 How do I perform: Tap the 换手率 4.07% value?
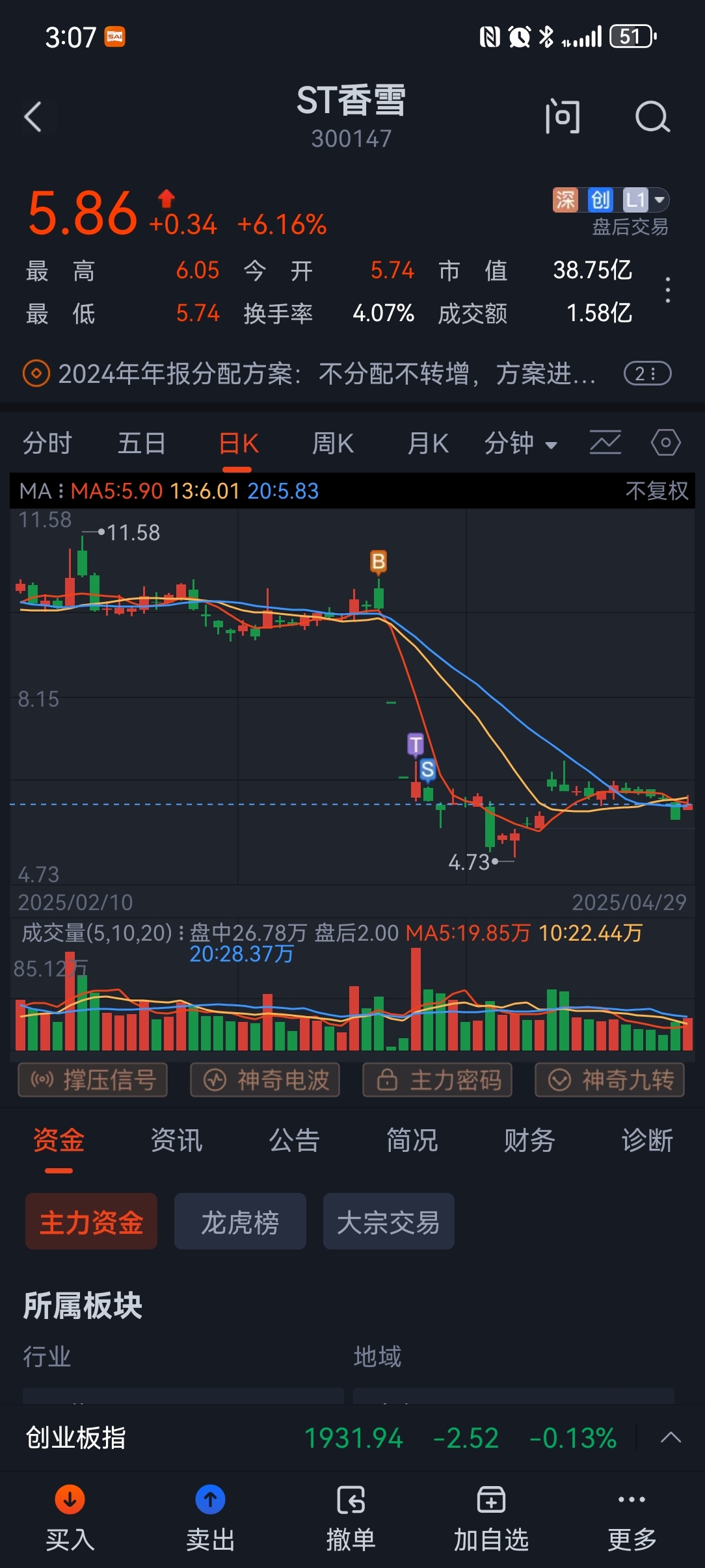pos(383,313)
